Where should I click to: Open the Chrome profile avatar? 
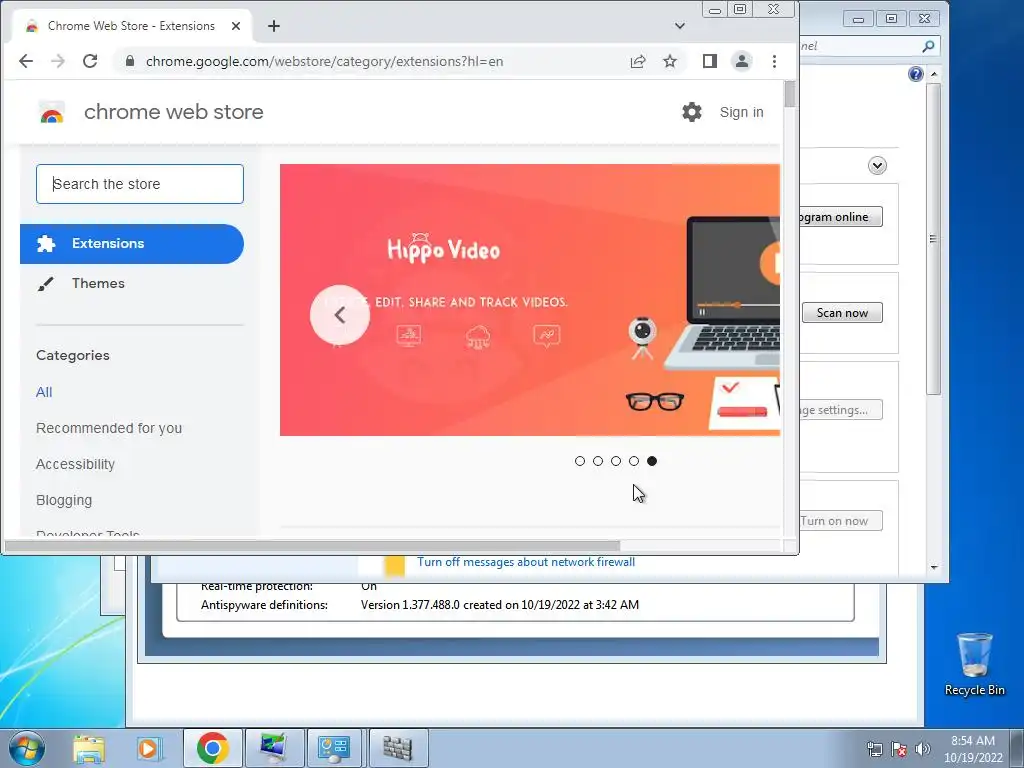tap(742, 61)
